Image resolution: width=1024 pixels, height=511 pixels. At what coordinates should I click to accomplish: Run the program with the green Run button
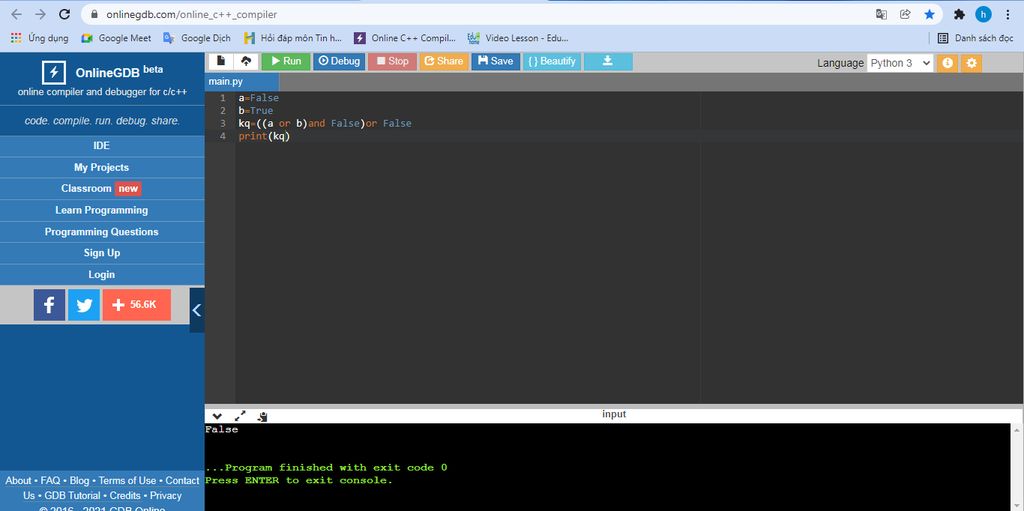[x=286, y=61]
